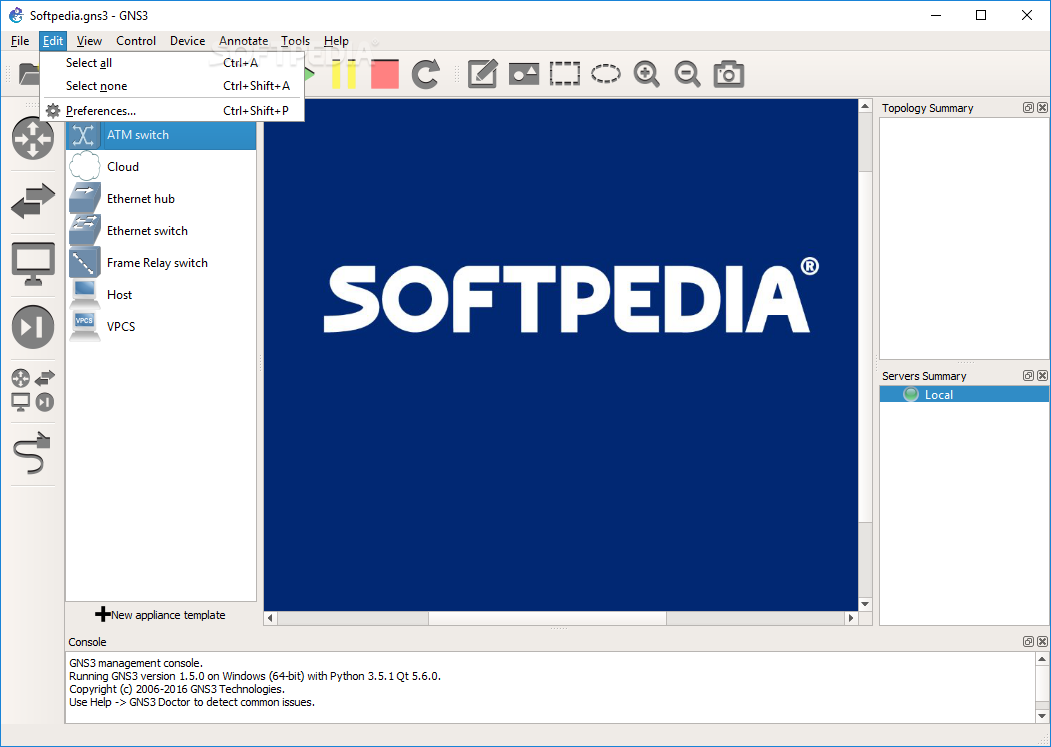The image size is (1051, 747).
Task: Open the Device menu
Action: (187, 41)
